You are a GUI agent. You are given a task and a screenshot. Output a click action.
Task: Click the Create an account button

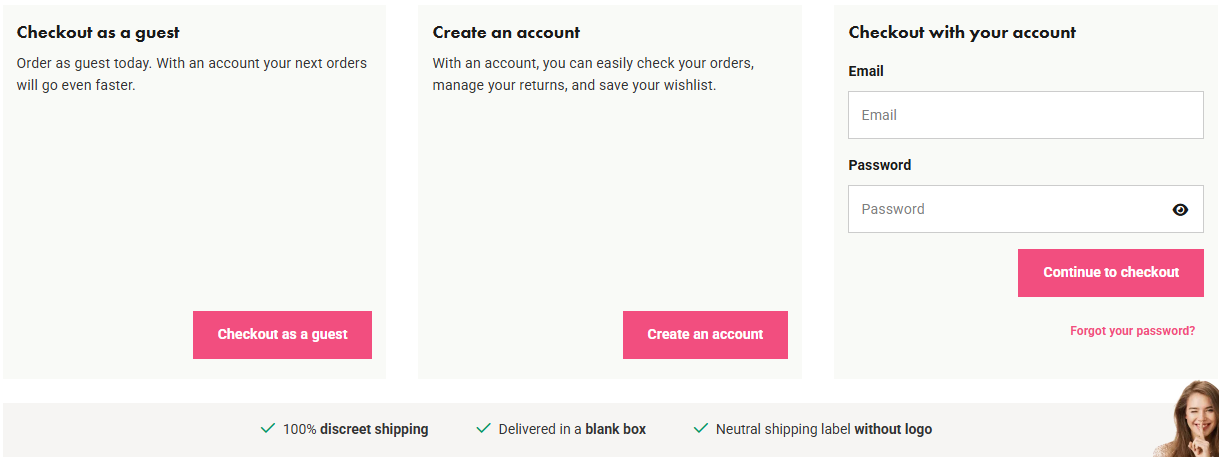pyautogui.click(x=705, y=335)
